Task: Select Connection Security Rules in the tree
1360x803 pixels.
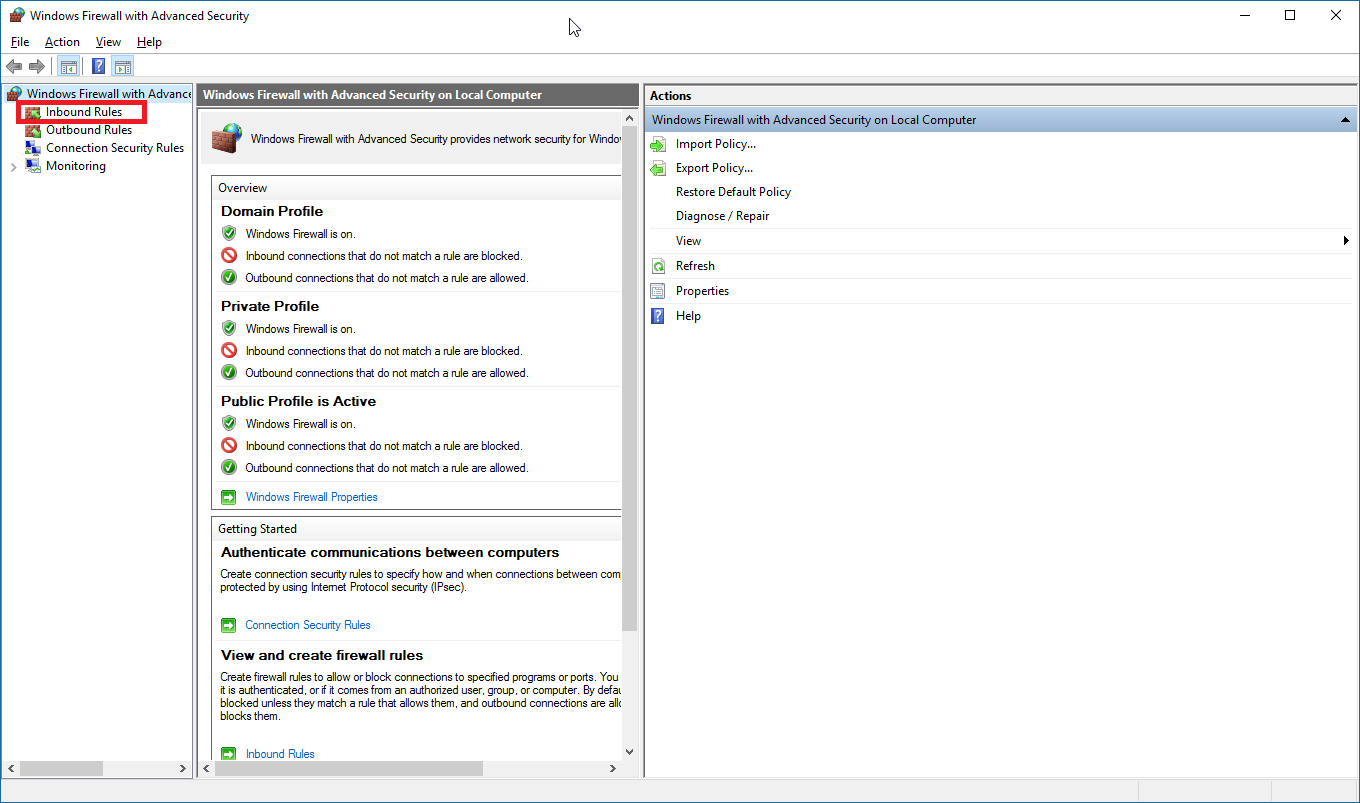Action: click(x=115, y=148)
